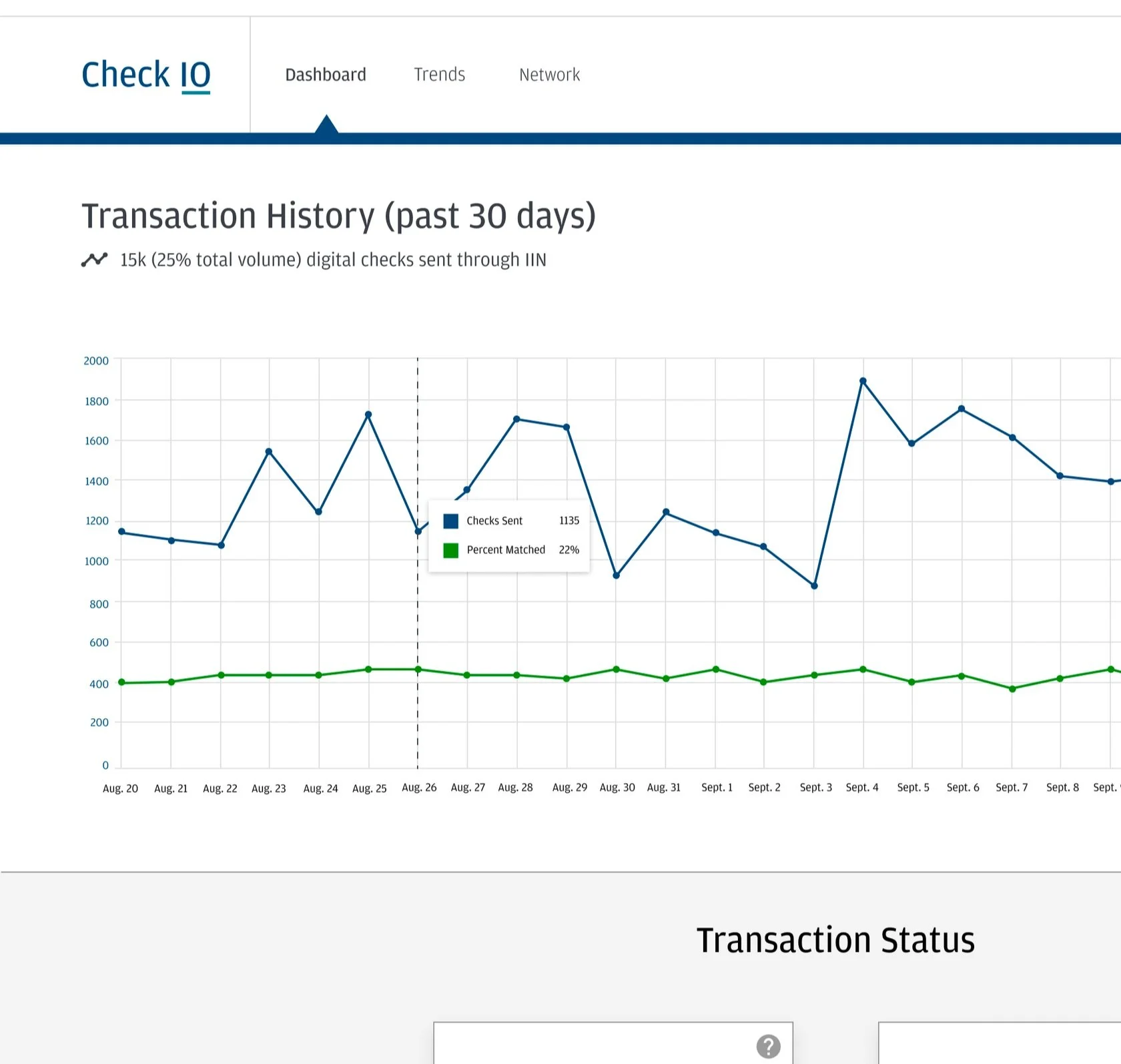The width and height of the screenshot is (1121, 1064).
Task: Click the Aug. 20 green data point
Action: (x=121, y=682)
